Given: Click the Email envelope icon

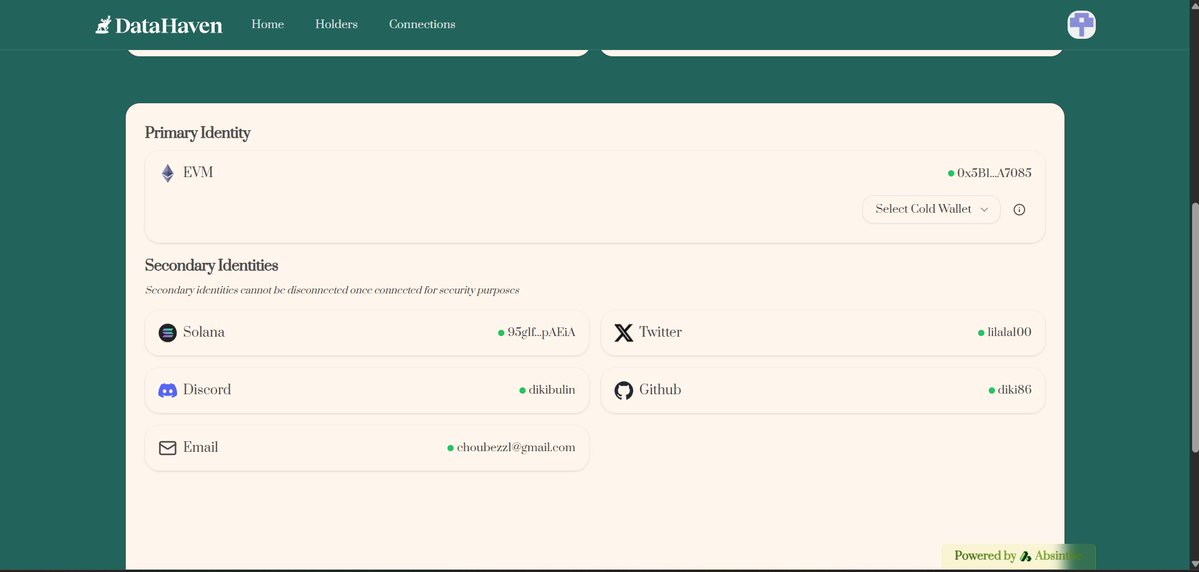Looking at the screenshot, I should pos(167,448).
